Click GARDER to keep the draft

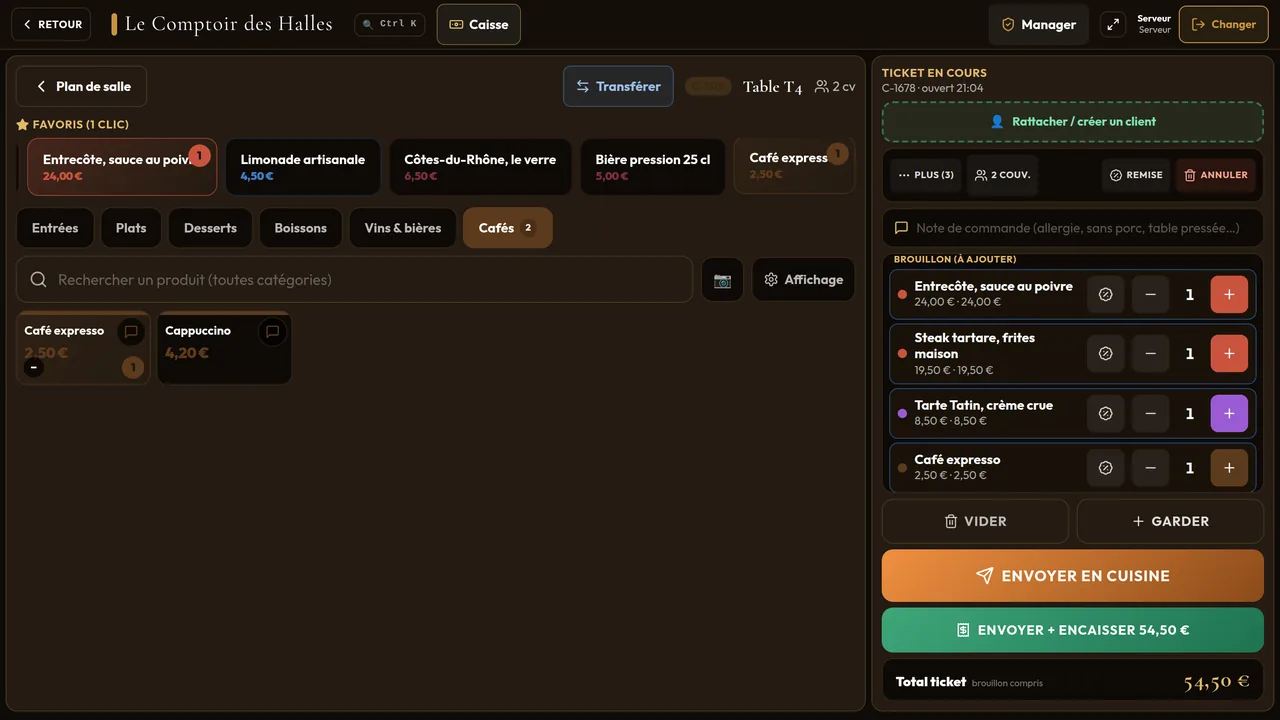tap(1170, 521)
